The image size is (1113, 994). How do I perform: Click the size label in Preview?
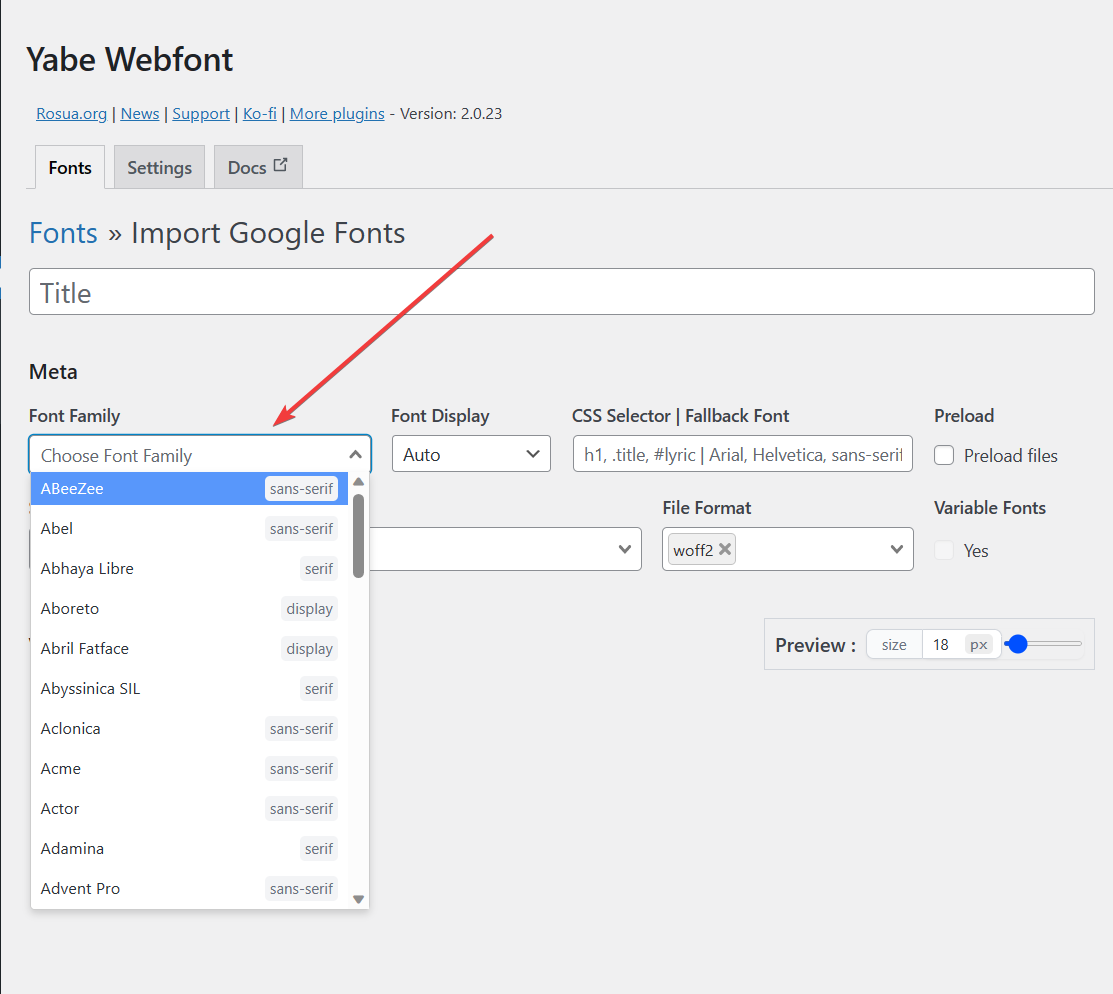tap(894, 645)
